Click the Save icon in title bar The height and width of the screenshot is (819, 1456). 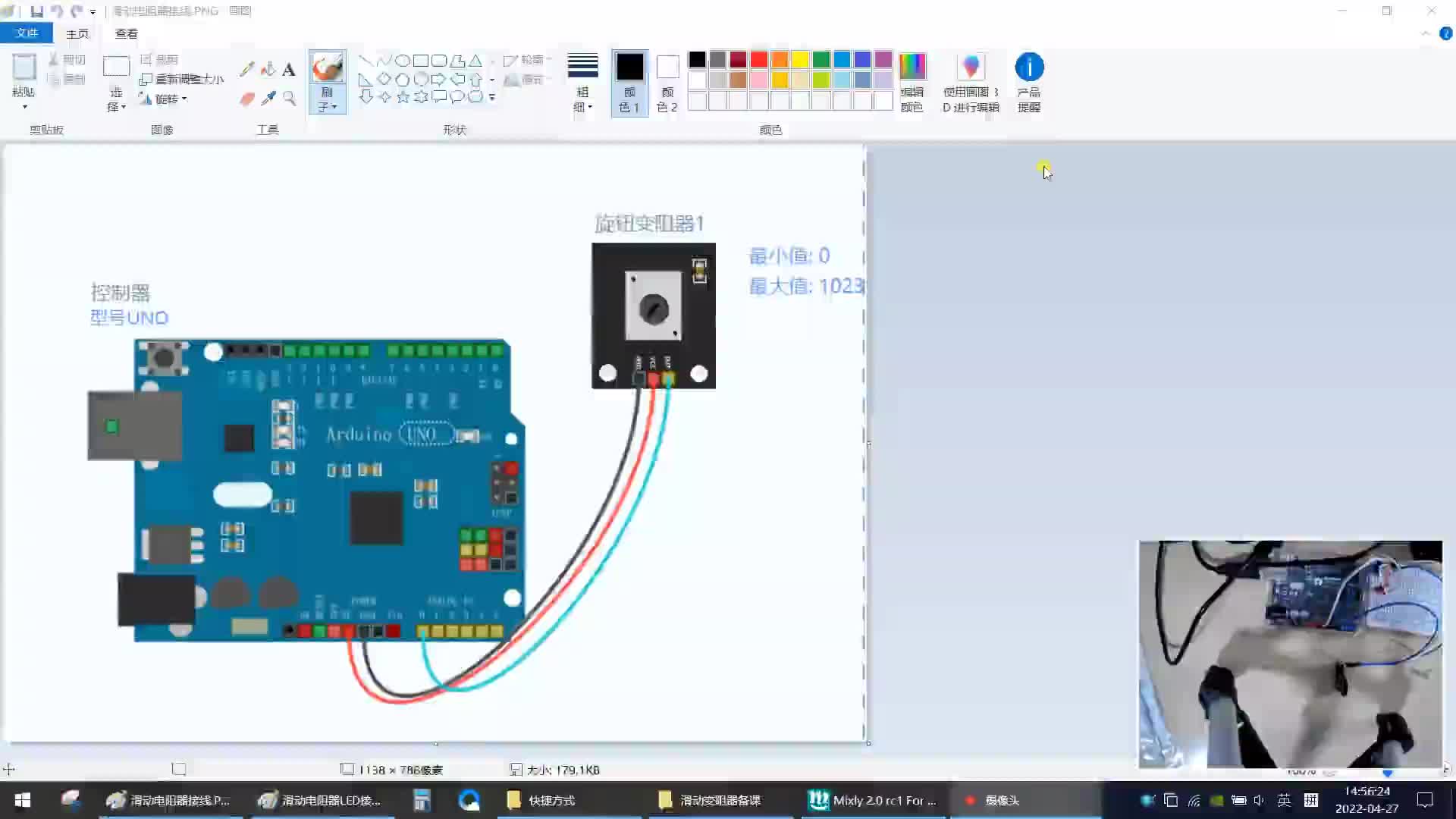(36, 11)
